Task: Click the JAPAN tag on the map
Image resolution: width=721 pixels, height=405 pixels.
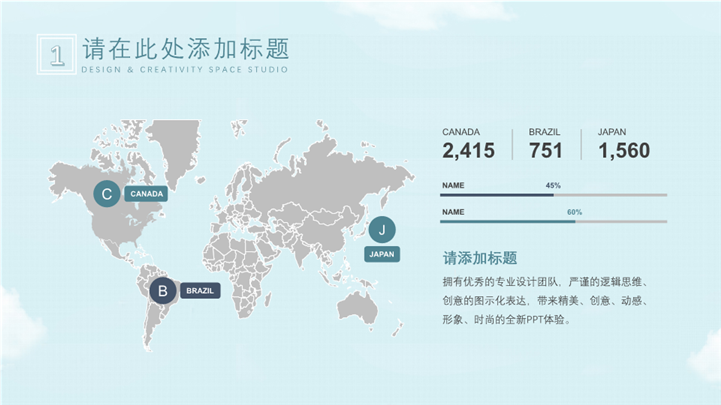Action: click(382, 254)
